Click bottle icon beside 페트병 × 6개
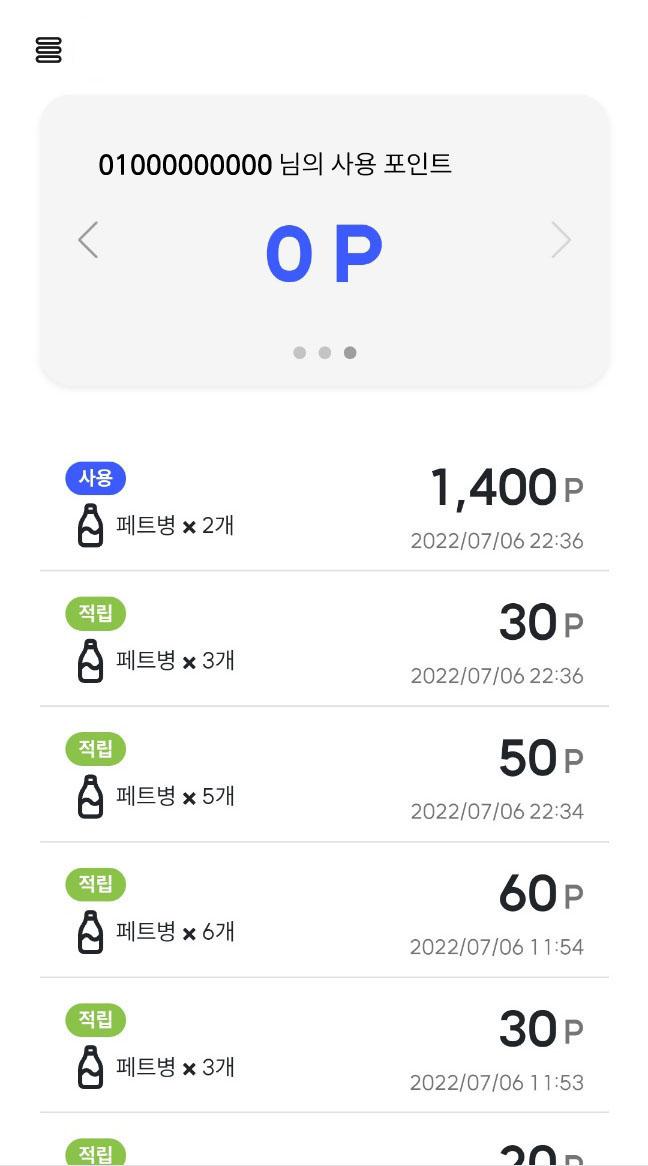This screenshot has height=1166, width=648. click(x=91, y=932)
